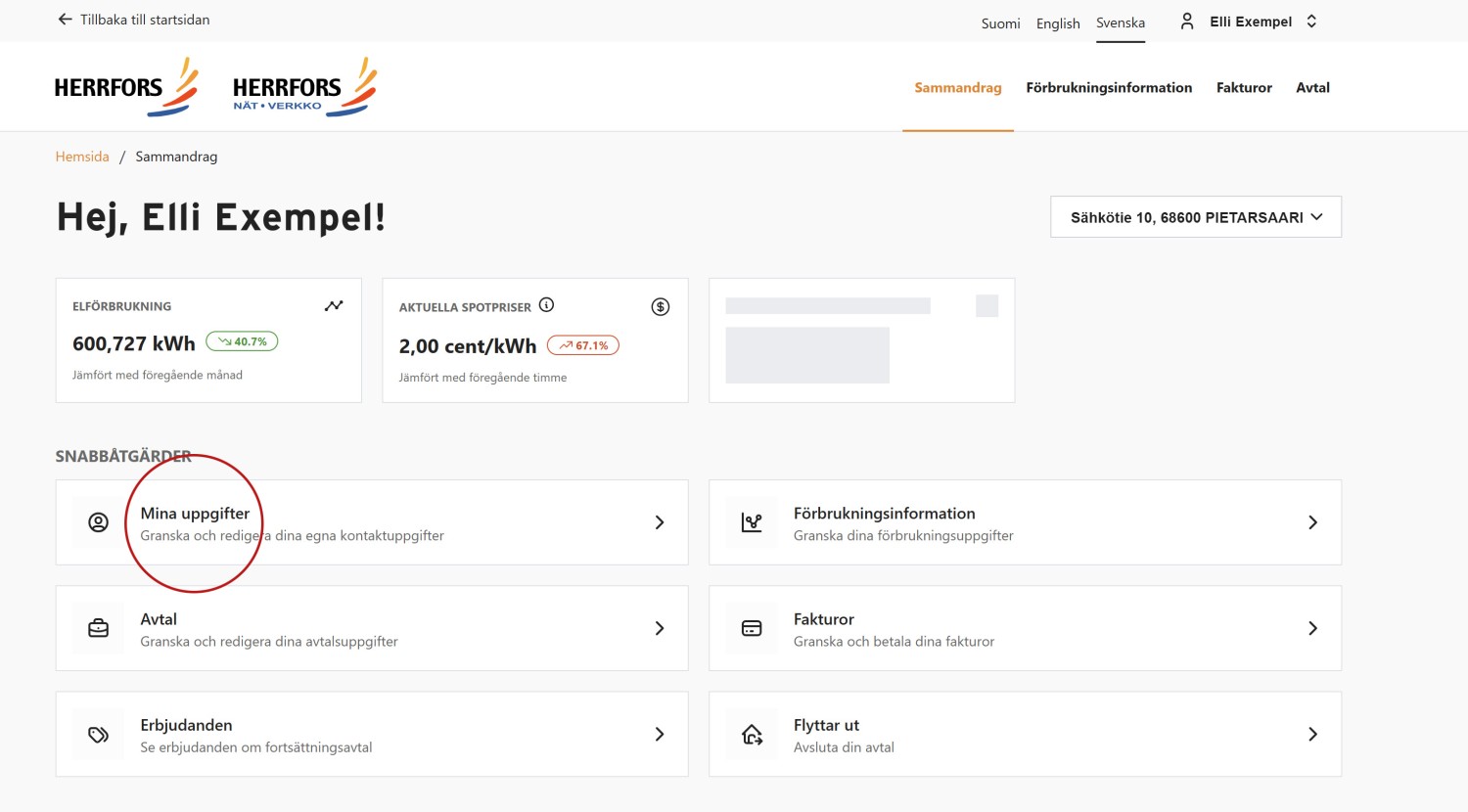
Task: Click the tag icon in Erbjudanden card
Action: [99, 734]
